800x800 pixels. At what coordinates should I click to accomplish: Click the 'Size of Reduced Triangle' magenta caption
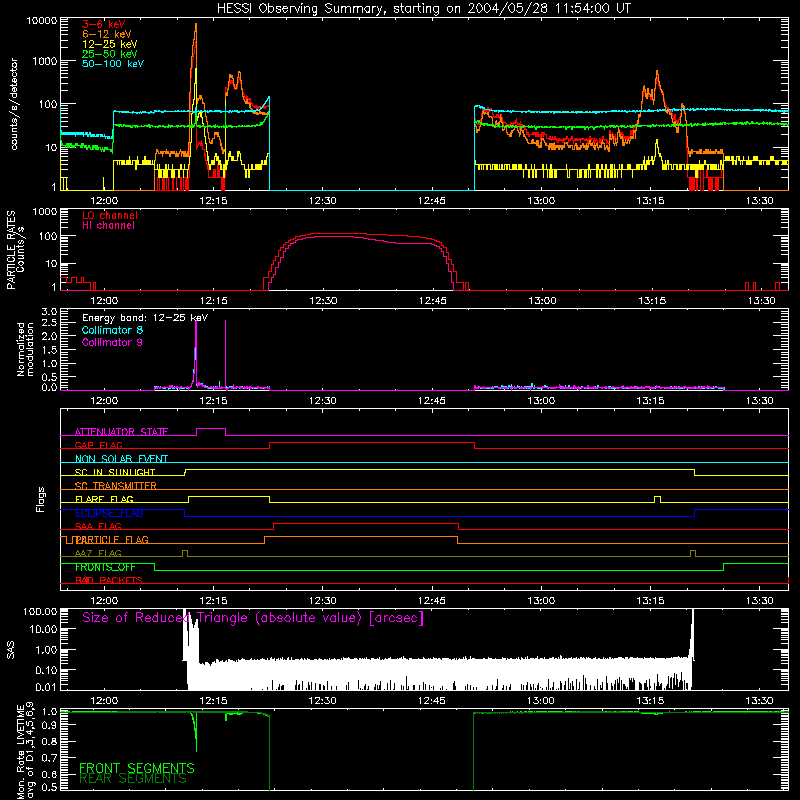253,618
